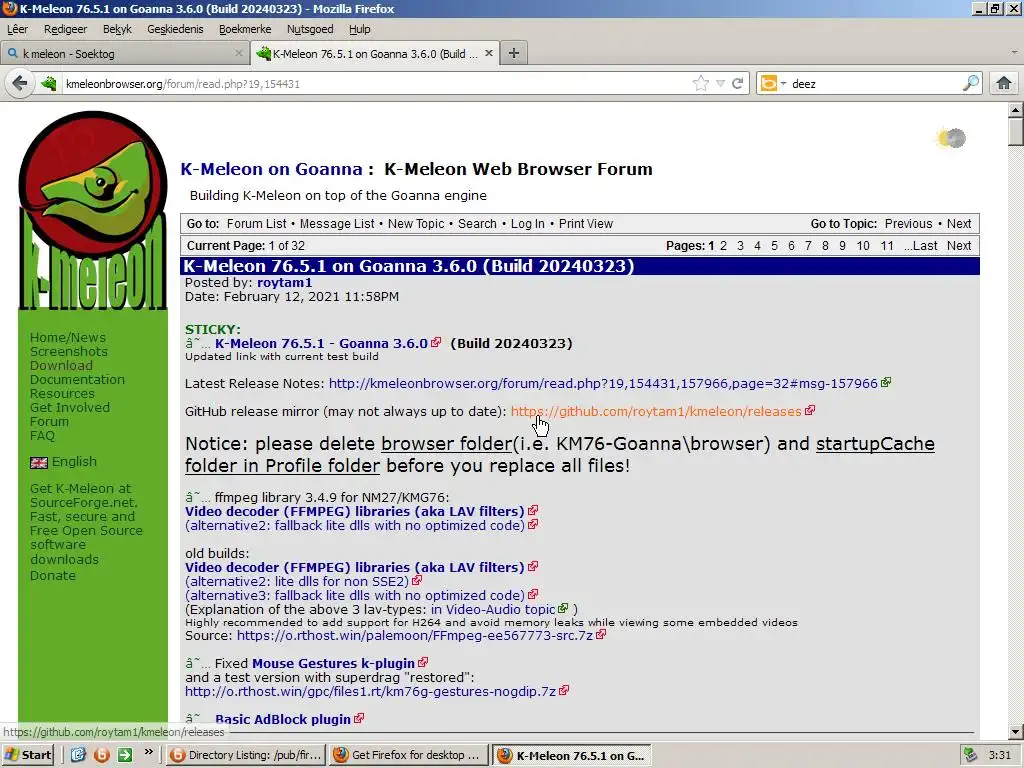The image size is (1024, 768).
Task: Go to Forum List
Action: pyautogui.click(x=257, y=224)
